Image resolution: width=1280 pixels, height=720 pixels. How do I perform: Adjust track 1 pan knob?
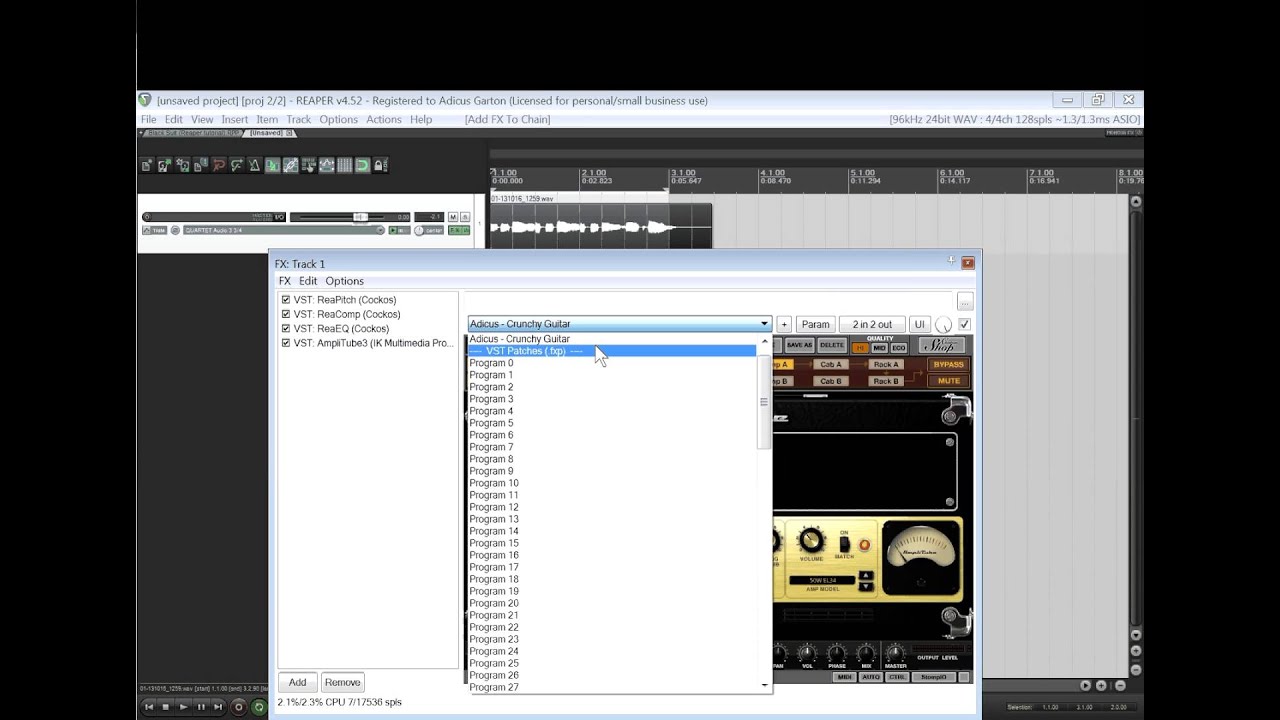419,230
